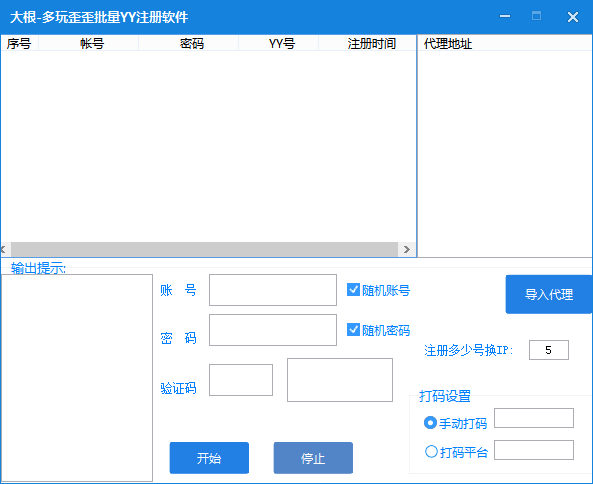The height and width of the screenshot is (484, 593).
Task: Focus the 密码 password input field
Action: (273, 330)
